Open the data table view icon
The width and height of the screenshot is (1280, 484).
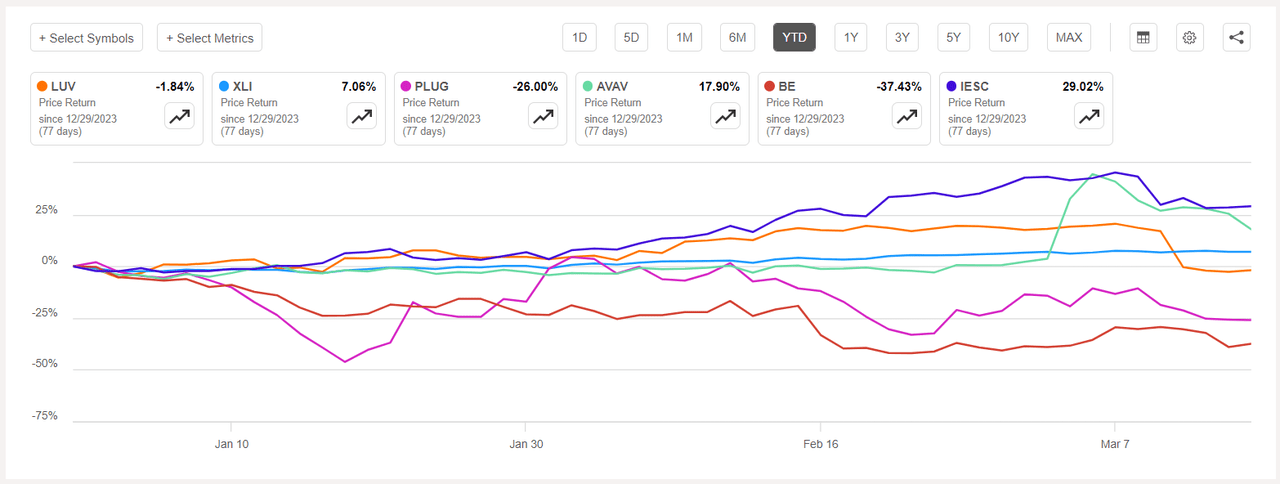click(1142, 38)
